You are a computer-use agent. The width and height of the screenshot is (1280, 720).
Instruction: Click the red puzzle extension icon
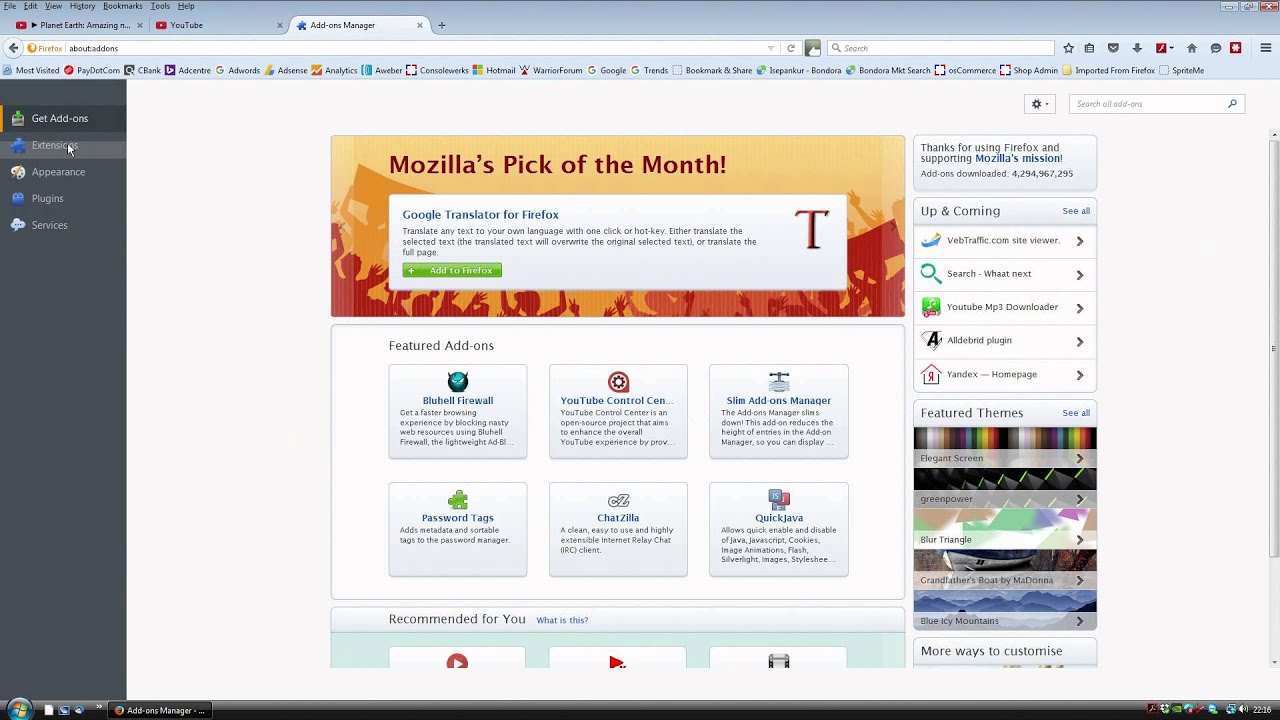(x=1236, y=48)
